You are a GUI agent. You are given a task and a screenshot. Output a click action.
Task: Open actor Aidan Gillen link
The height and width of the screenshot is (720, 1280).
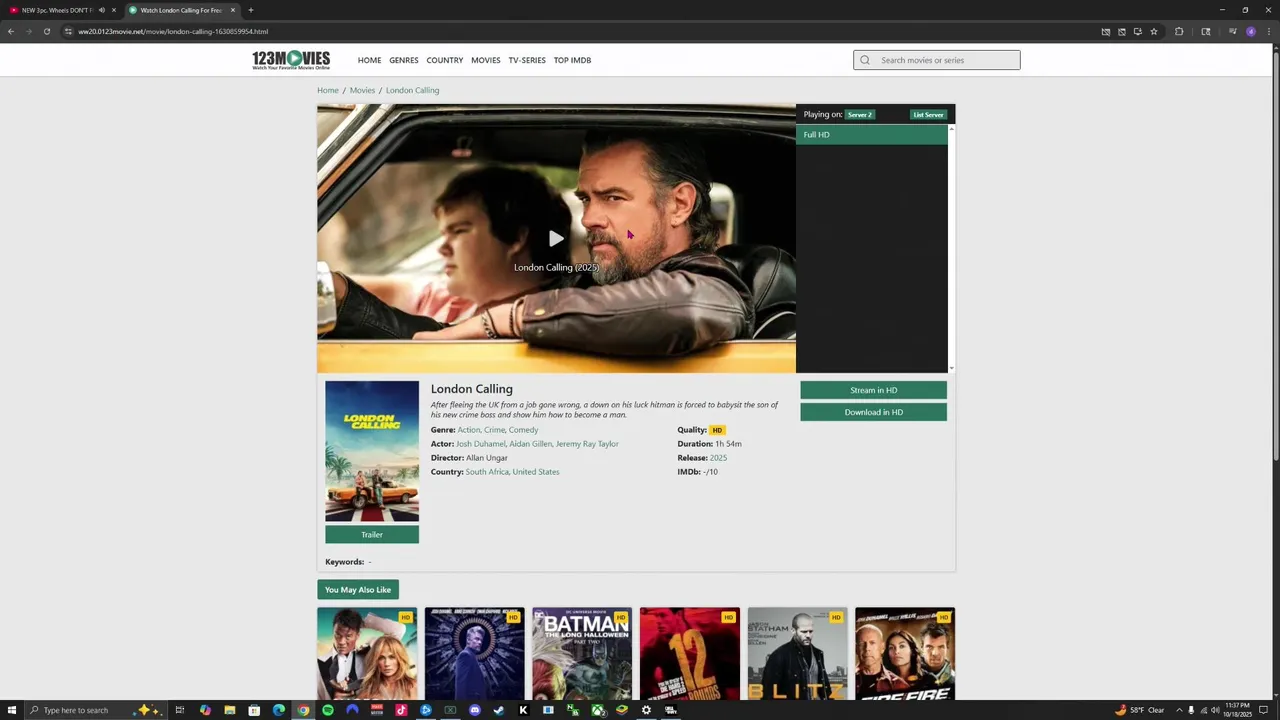coord(530,444)
